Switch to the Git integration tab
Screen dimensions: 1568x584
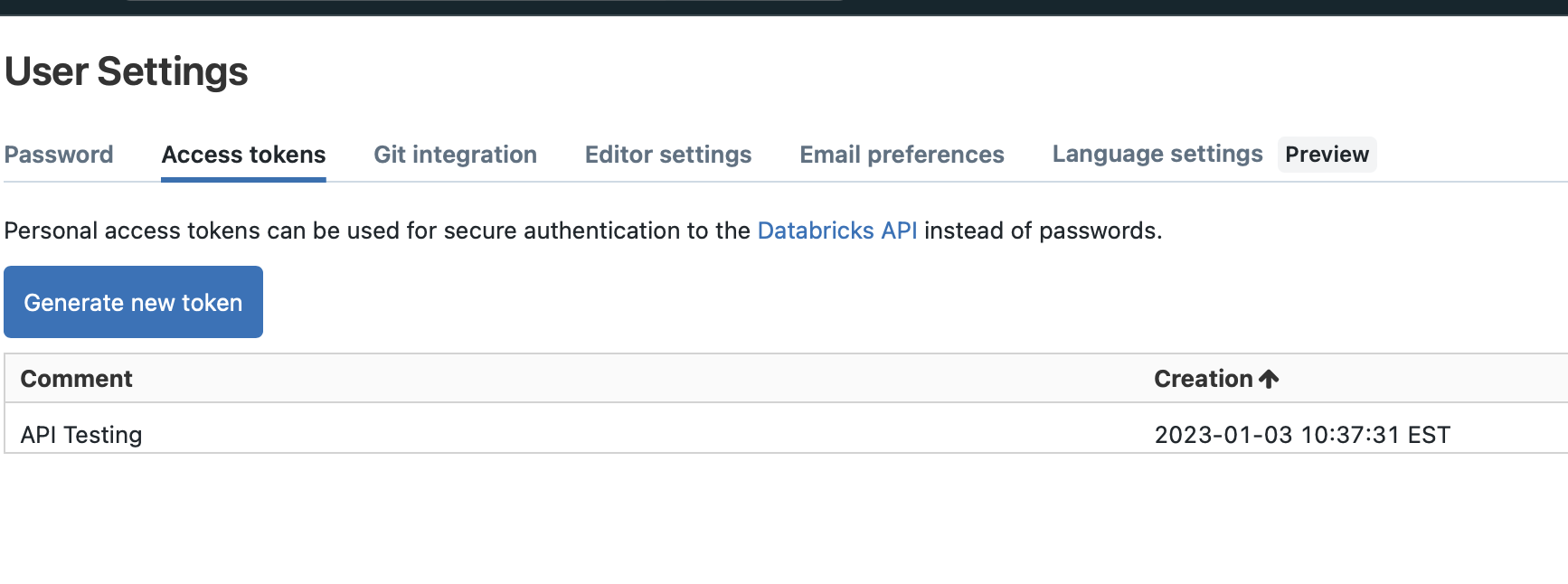(x=455, y=155)
